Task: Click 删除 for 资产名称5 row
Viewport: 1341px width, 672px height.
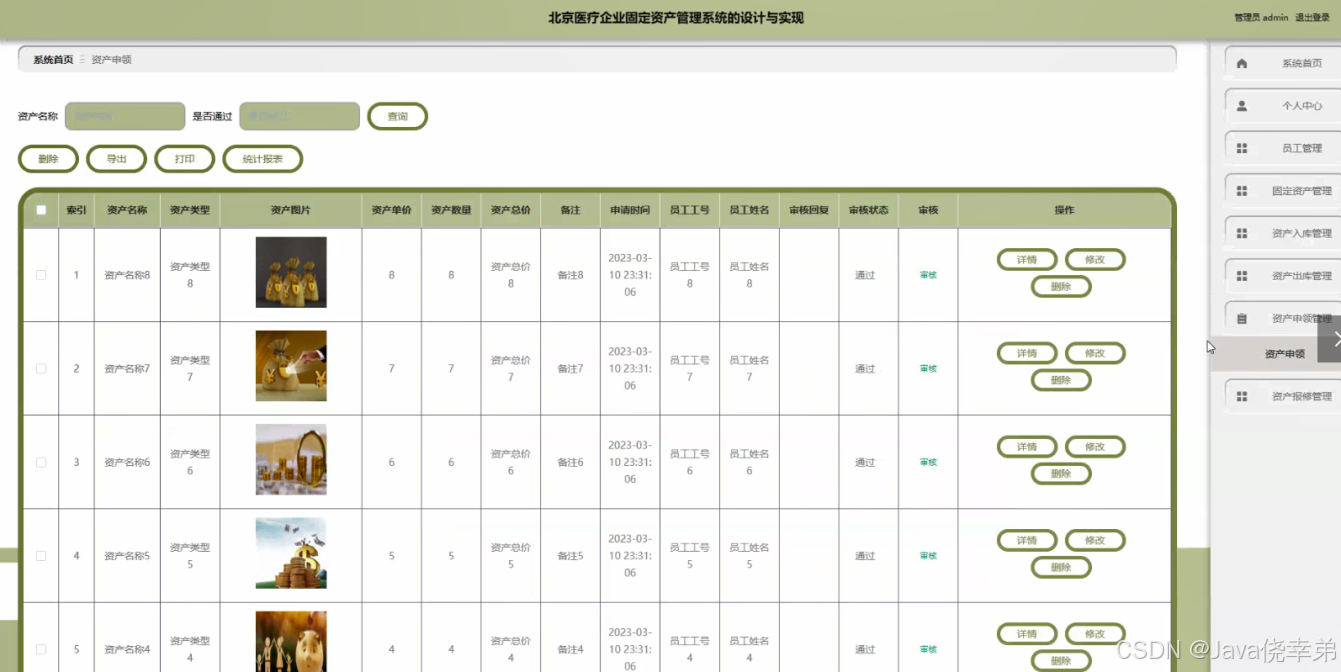Action: click(x=1061, y=567)
